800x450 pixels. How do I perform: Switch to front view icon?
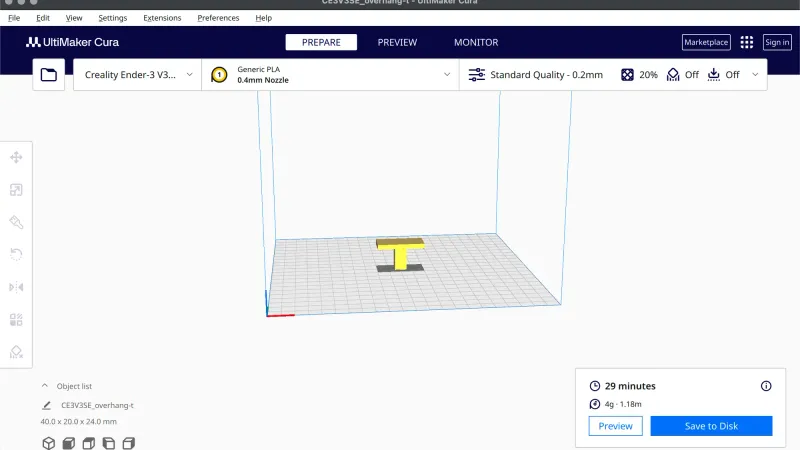[68, 443]
